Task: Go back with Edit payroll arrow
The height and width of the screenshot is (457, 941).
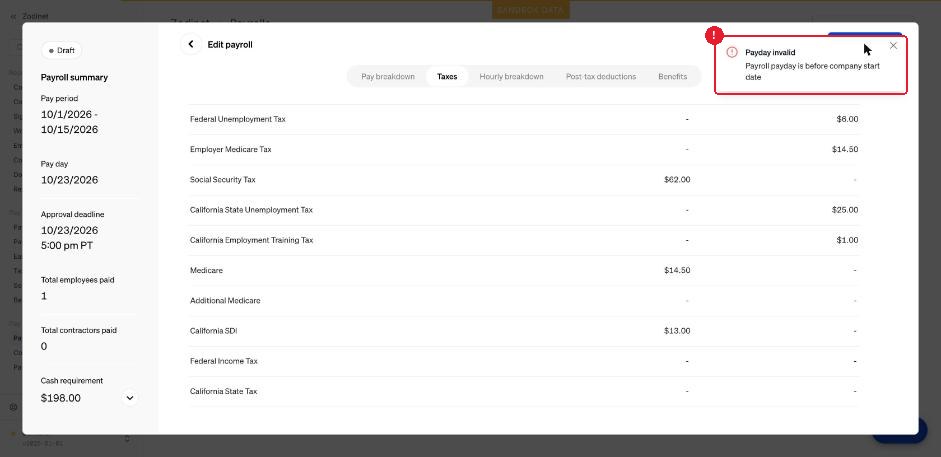Action: click(191, 44)
